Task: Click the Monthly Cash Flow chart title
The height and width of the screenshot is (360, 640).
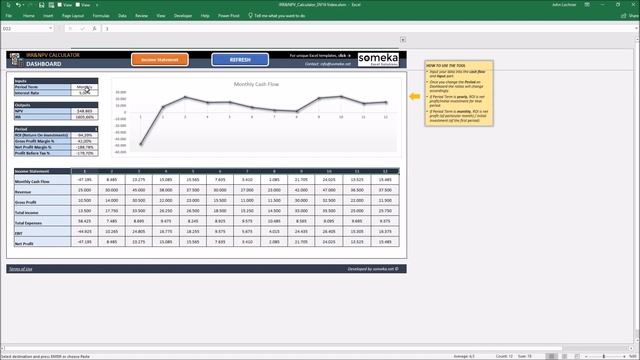Action: point(256,84)
